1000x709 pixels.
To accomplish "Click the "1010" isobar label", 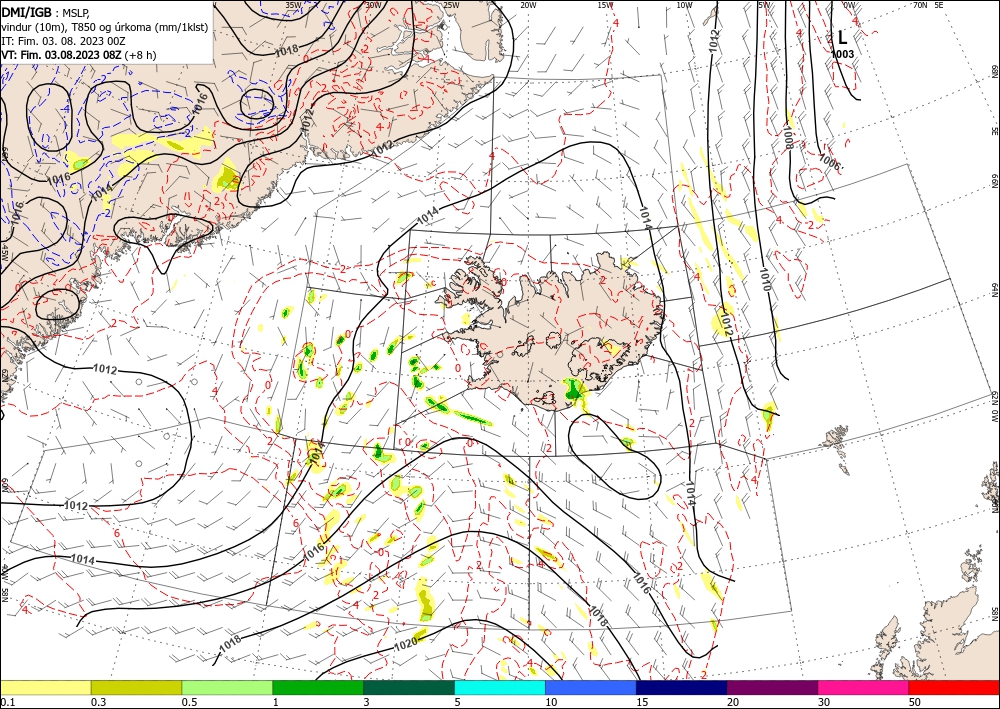I will (x=765, y=279).
